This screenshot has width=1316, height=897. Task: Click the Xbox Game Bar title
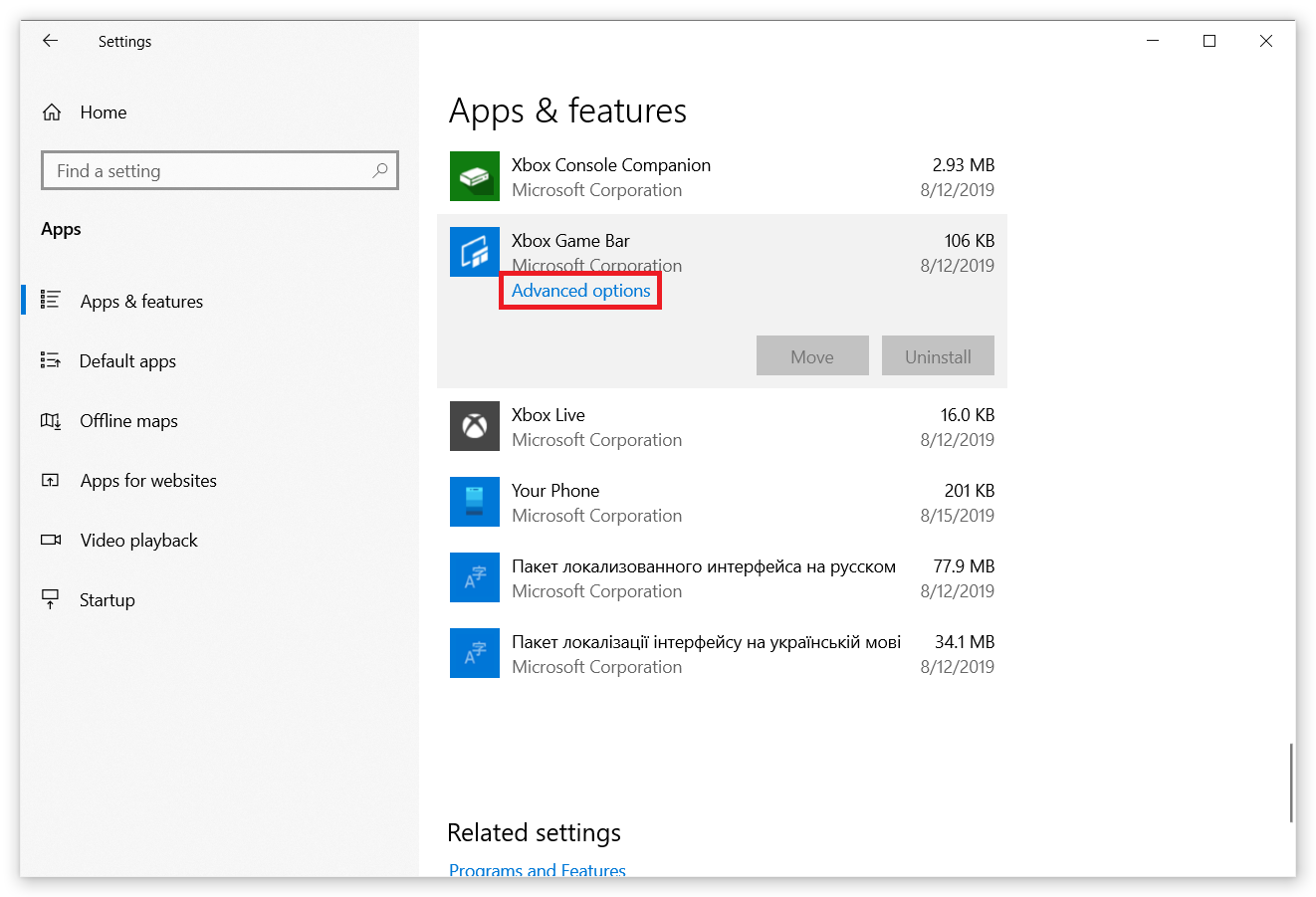coord(570,241)
